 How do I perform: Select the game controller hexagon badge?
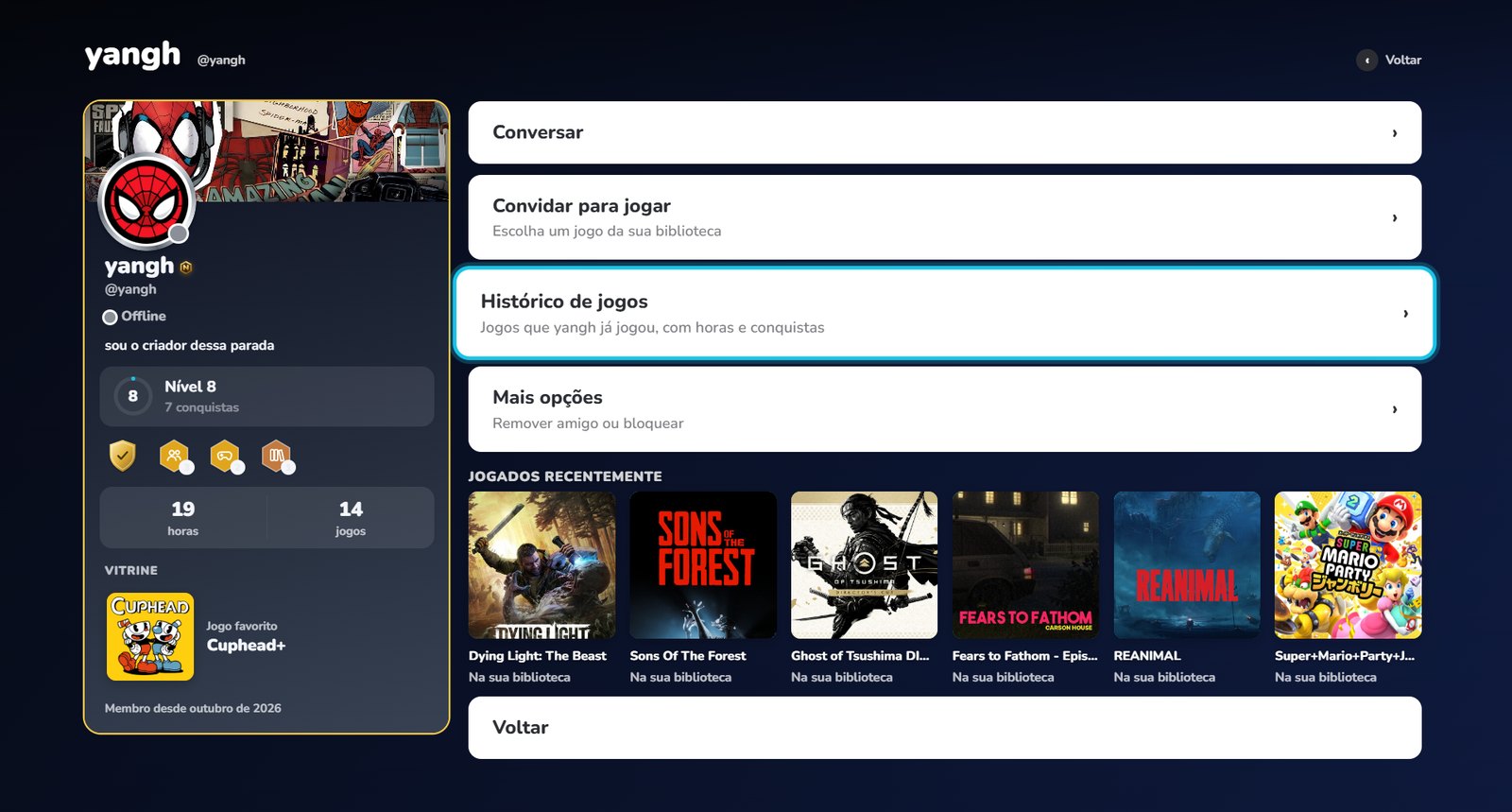(x=225, y=456)
